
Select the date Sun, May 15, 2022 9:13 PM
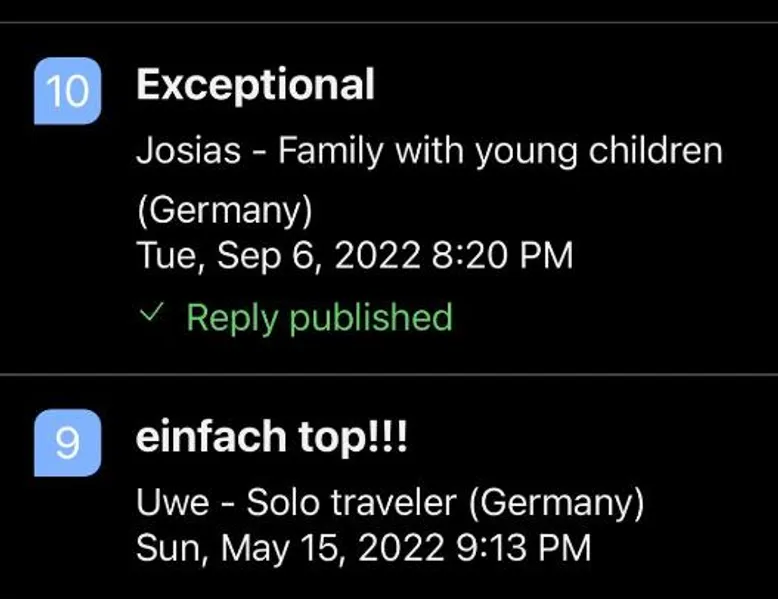pos(363,548)
